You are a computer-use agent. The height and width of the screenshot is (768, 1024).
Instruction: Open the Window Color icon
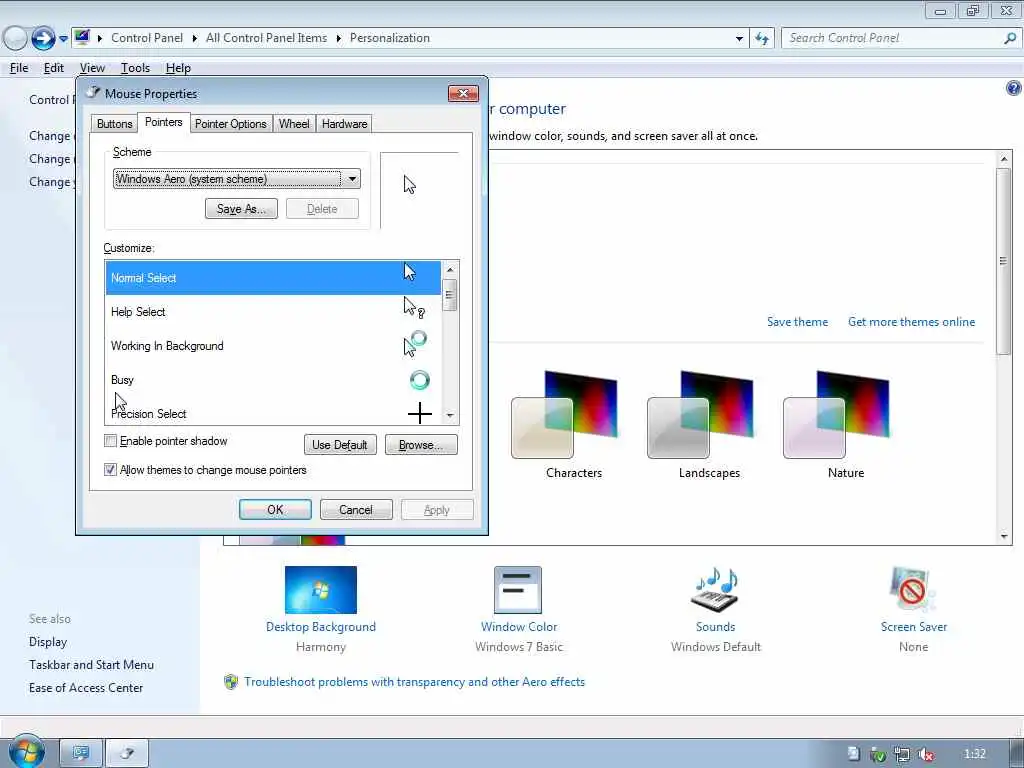518,590
